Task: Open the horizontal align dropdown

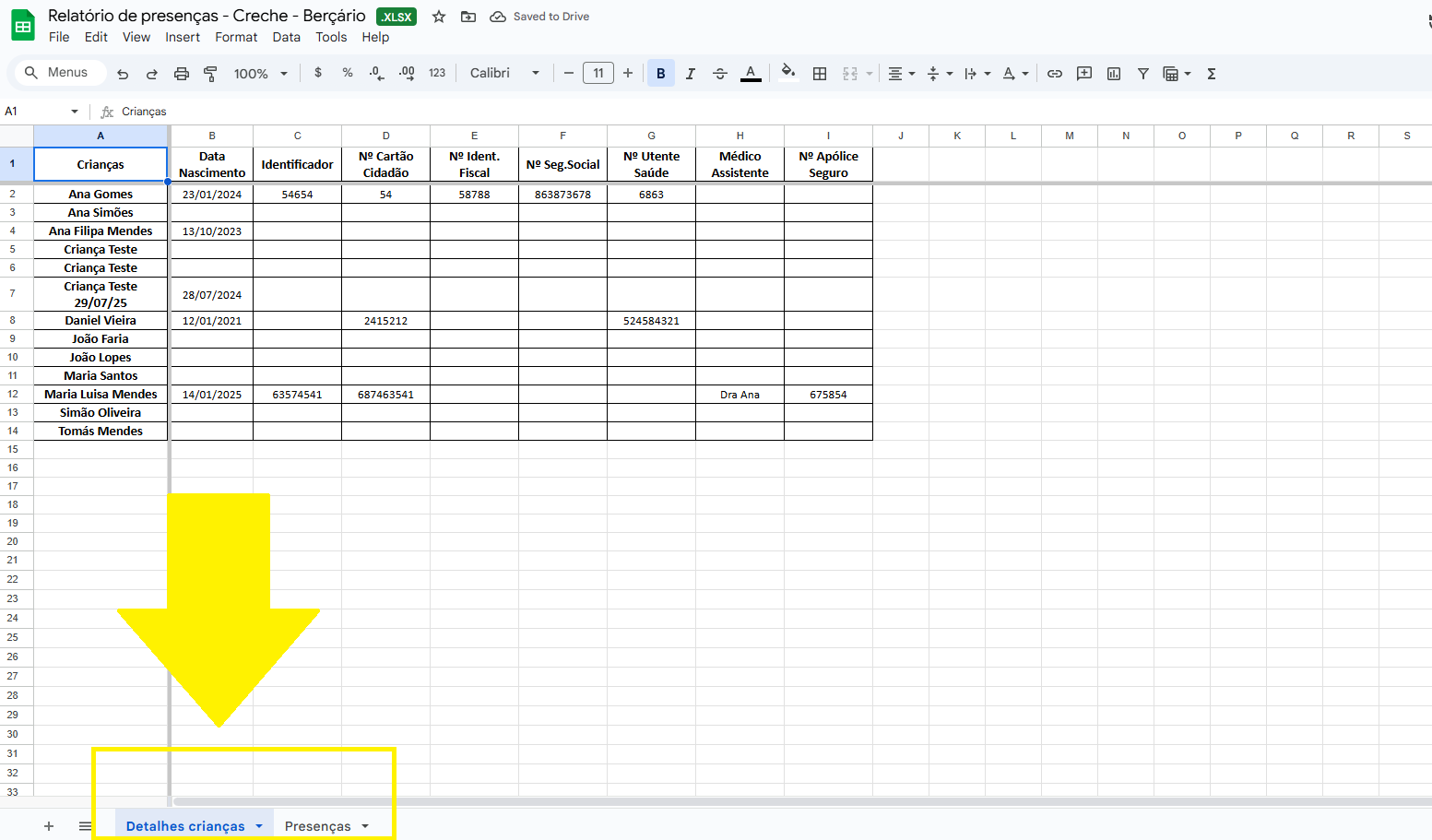Action: (901, 73)
